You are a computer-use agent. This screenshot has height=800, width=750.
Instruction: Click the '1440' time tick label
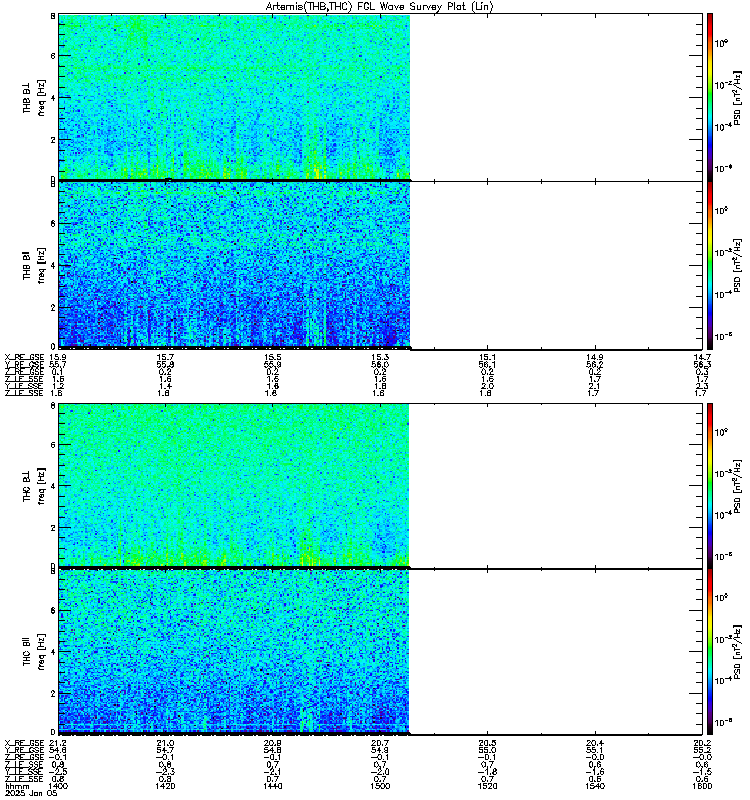tap(272, 786)
